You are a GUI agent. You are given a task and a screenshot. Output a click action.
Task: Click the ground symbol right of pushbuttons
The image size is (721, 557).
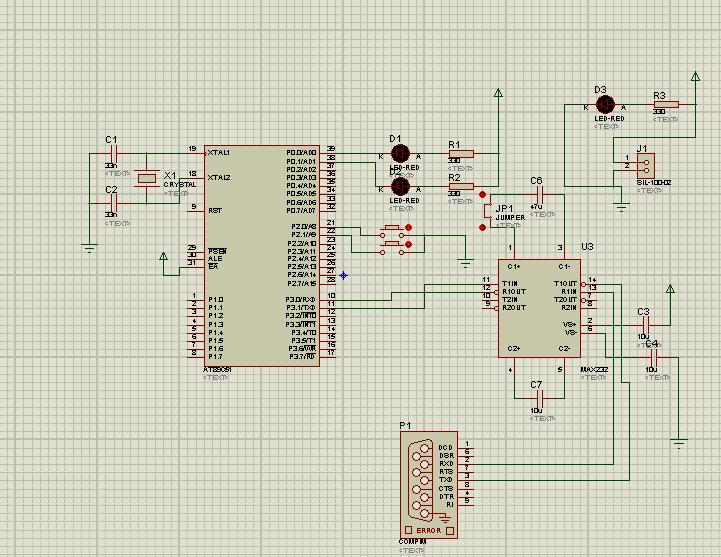pos(466,264)
